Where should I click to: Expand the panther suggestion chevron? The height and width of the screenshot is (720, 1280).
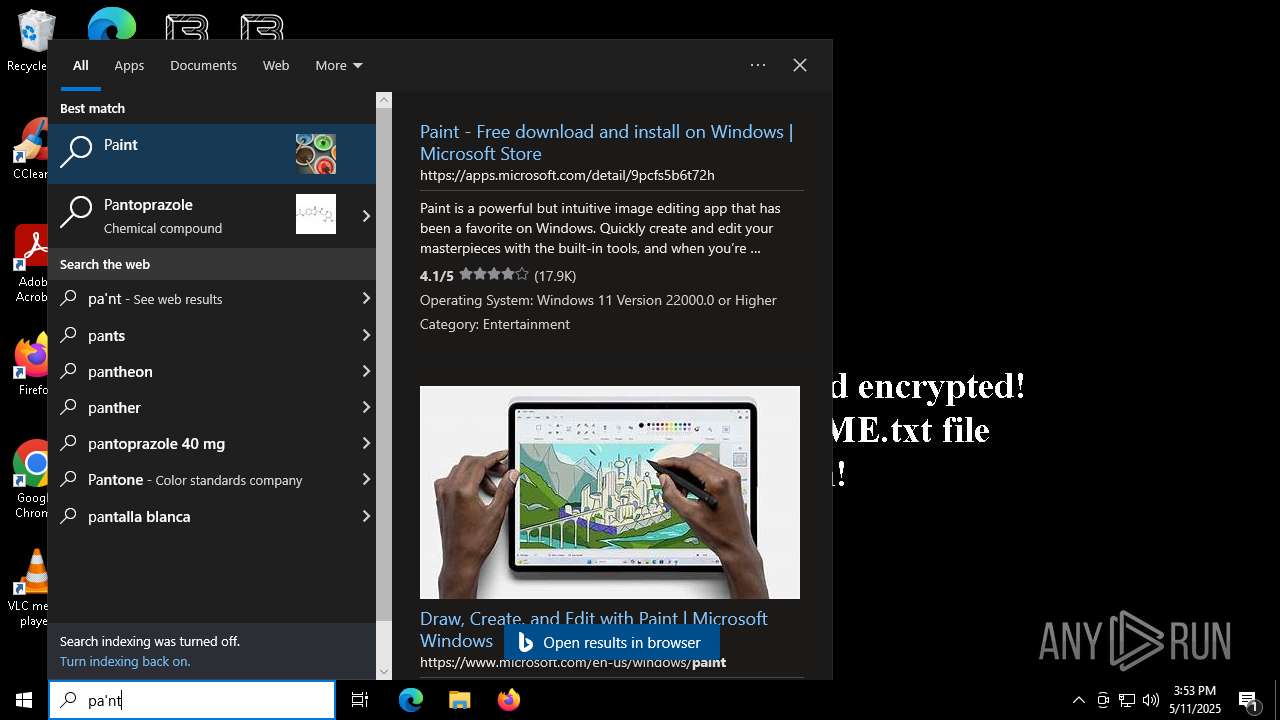pyautogui.click(x=366, y=407)
